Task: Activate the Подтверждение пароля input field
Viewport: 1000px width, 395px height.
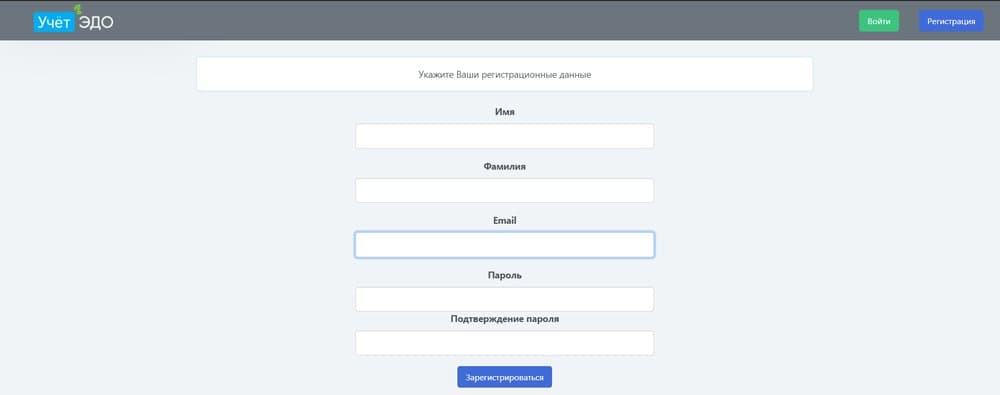Action: pyautogui.click(x=504, y=343)
